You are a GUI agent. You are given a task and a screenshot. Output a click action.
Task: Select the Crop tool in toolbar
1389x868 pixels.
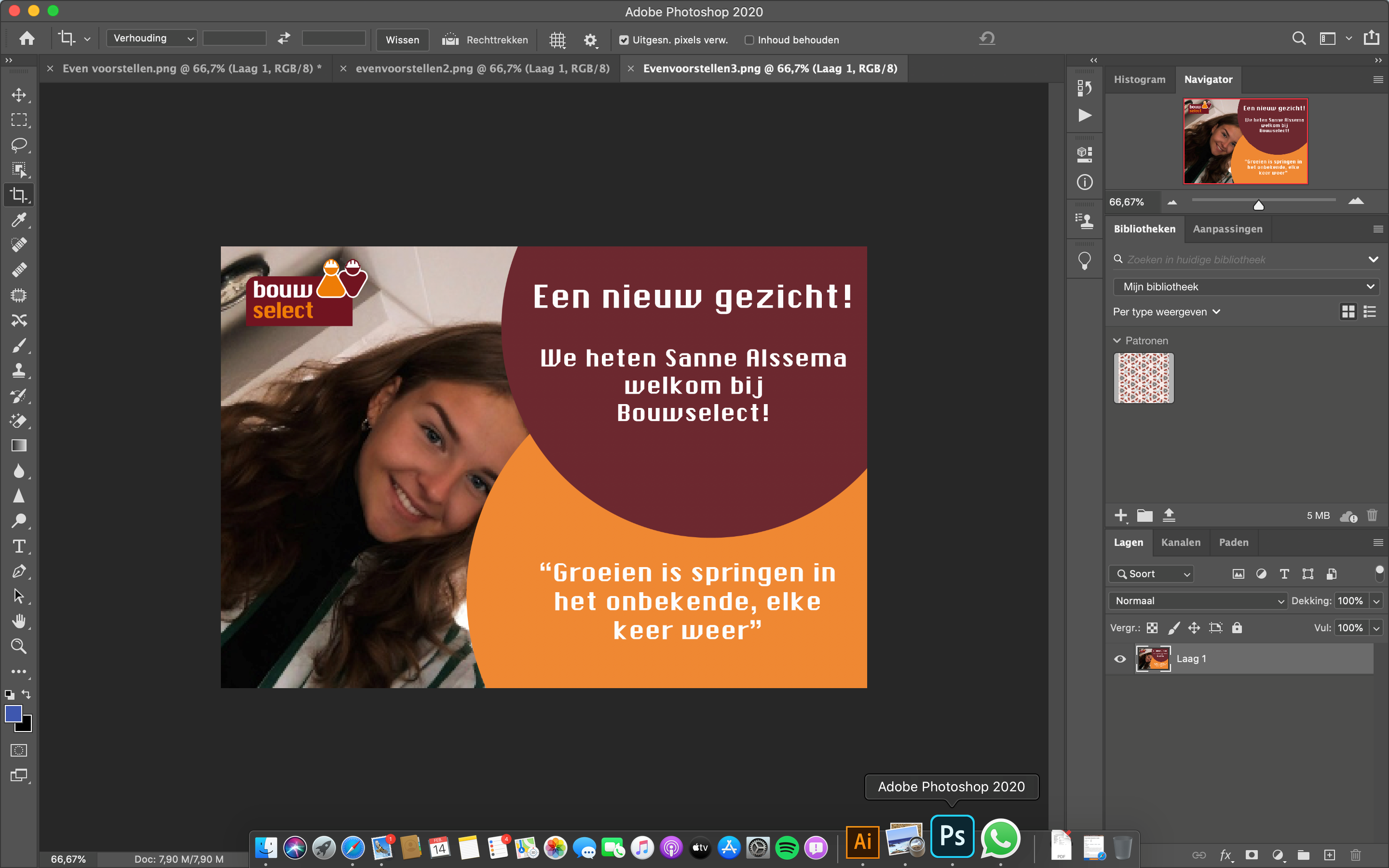(x=19, y=195)
